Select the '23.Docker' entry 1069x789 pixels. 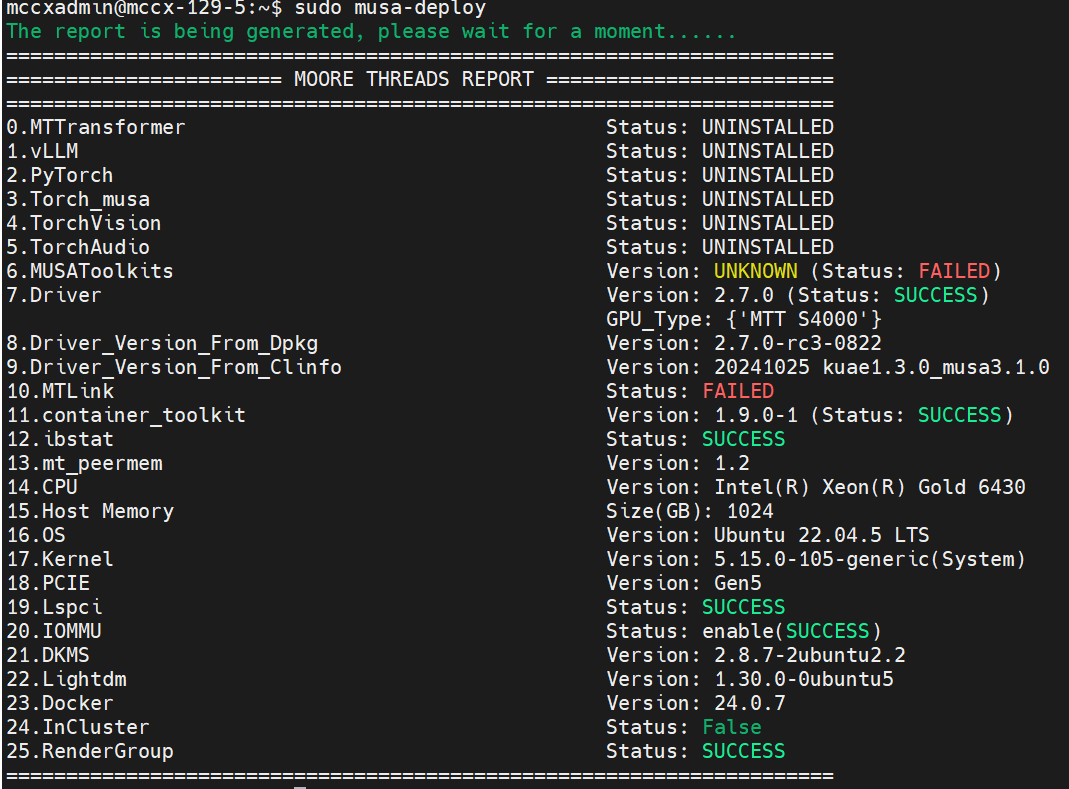point(60,704)
